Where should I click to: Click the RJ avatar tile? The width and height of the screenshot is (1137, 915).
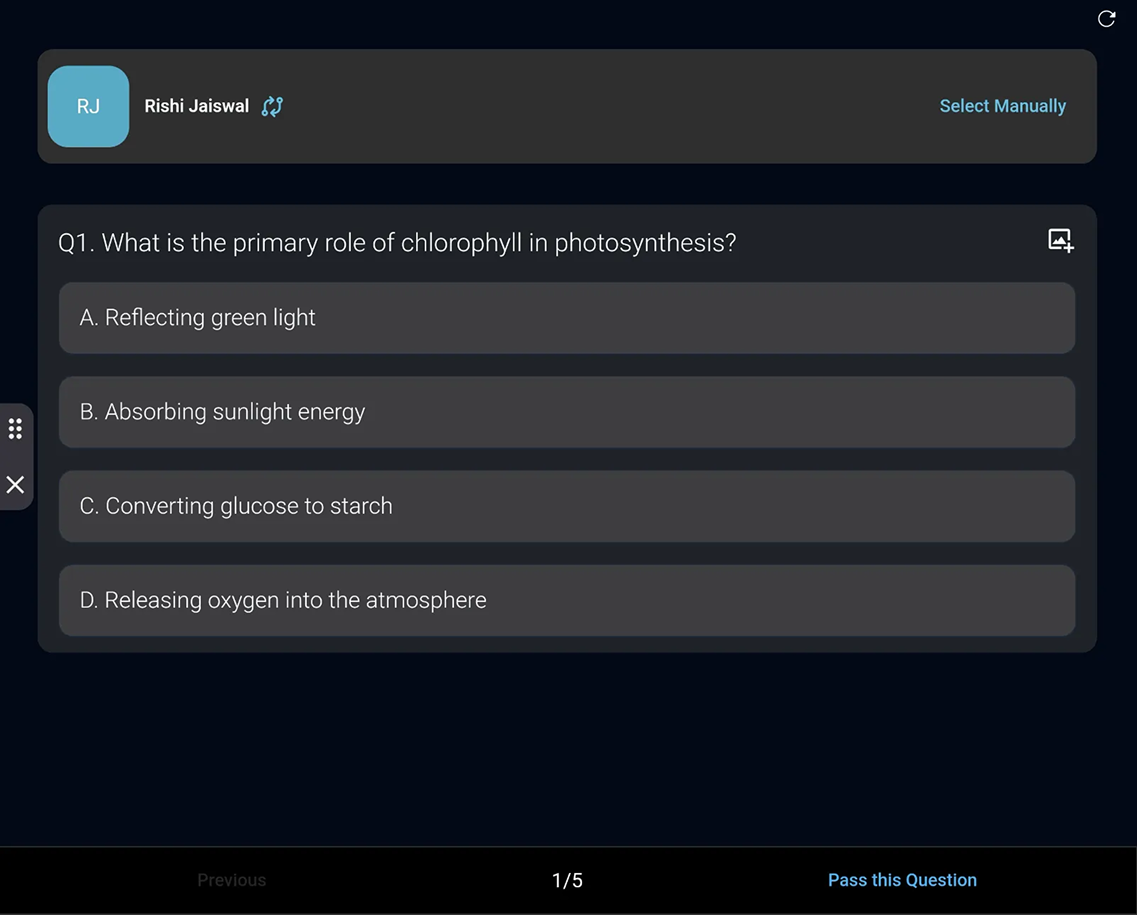88,106
